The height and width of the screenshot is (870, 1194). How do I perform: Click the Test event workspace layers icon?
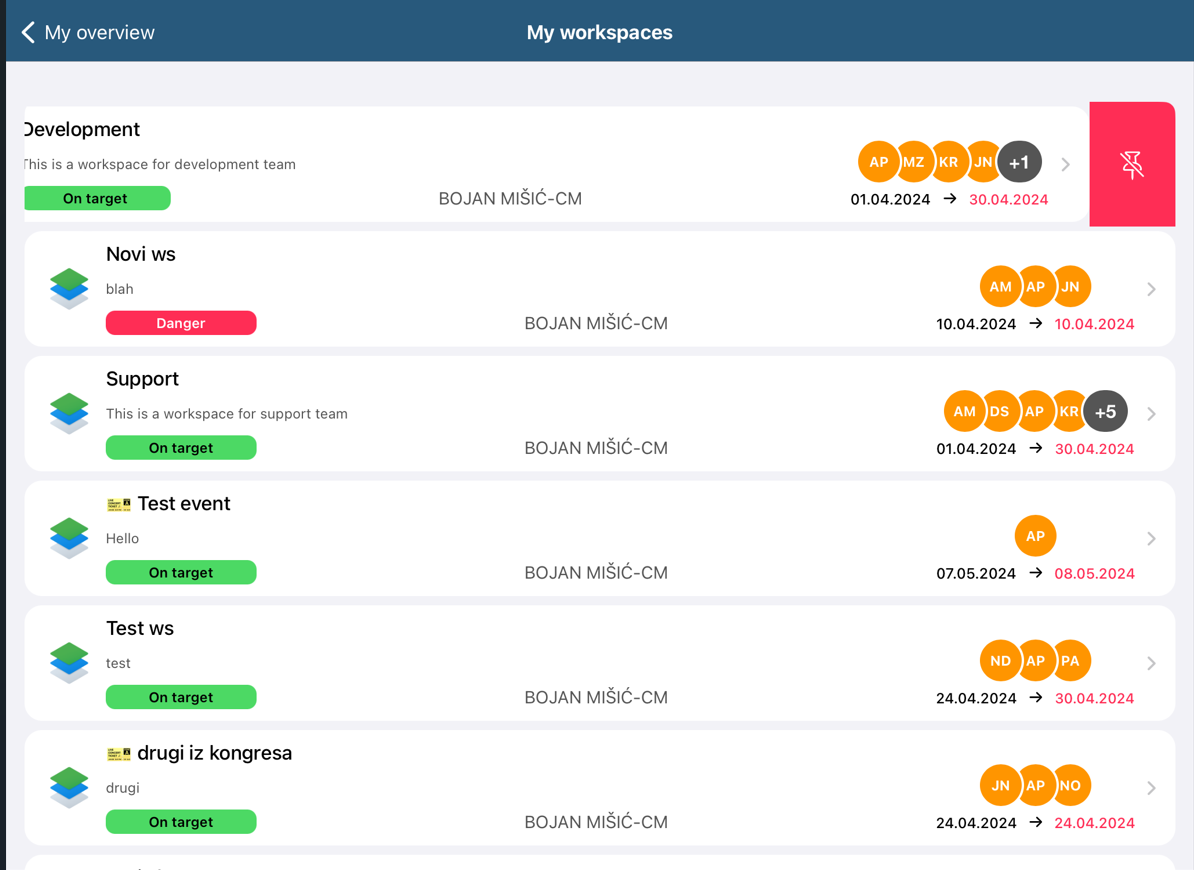[x=69, y=537]
